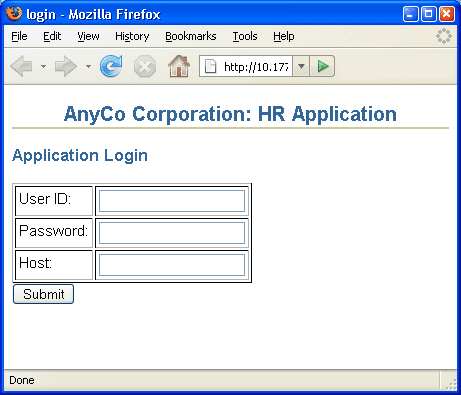Expand the address bar URL dropdown

coord(301,66)
